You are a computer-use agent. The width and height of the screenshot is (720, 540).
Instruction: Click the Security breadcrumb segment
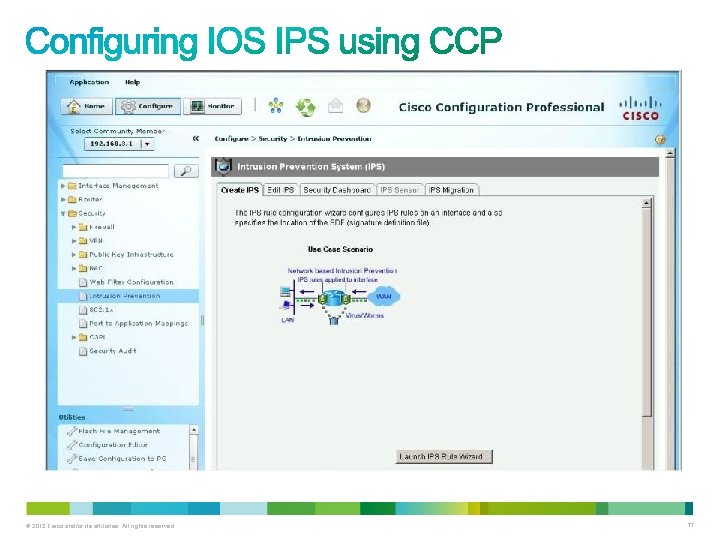point(273,139)
